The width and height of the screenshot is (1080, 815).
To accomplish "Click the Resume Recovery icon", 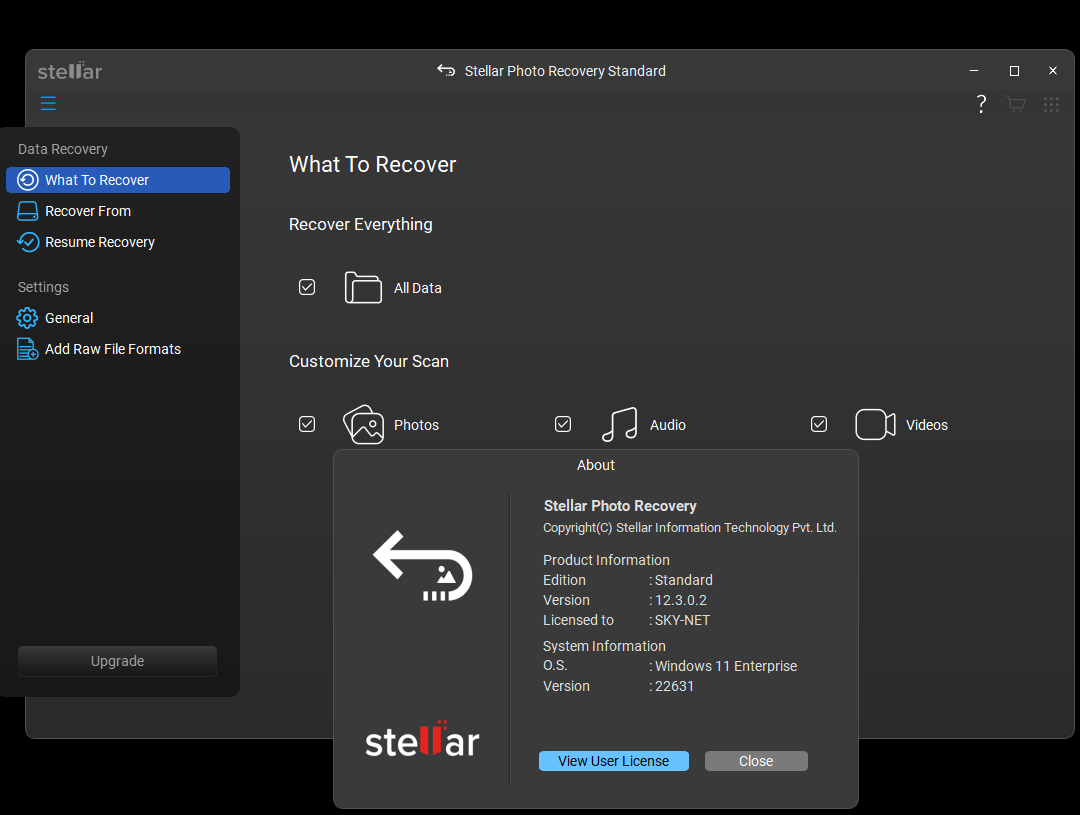I will pos(28,242).
